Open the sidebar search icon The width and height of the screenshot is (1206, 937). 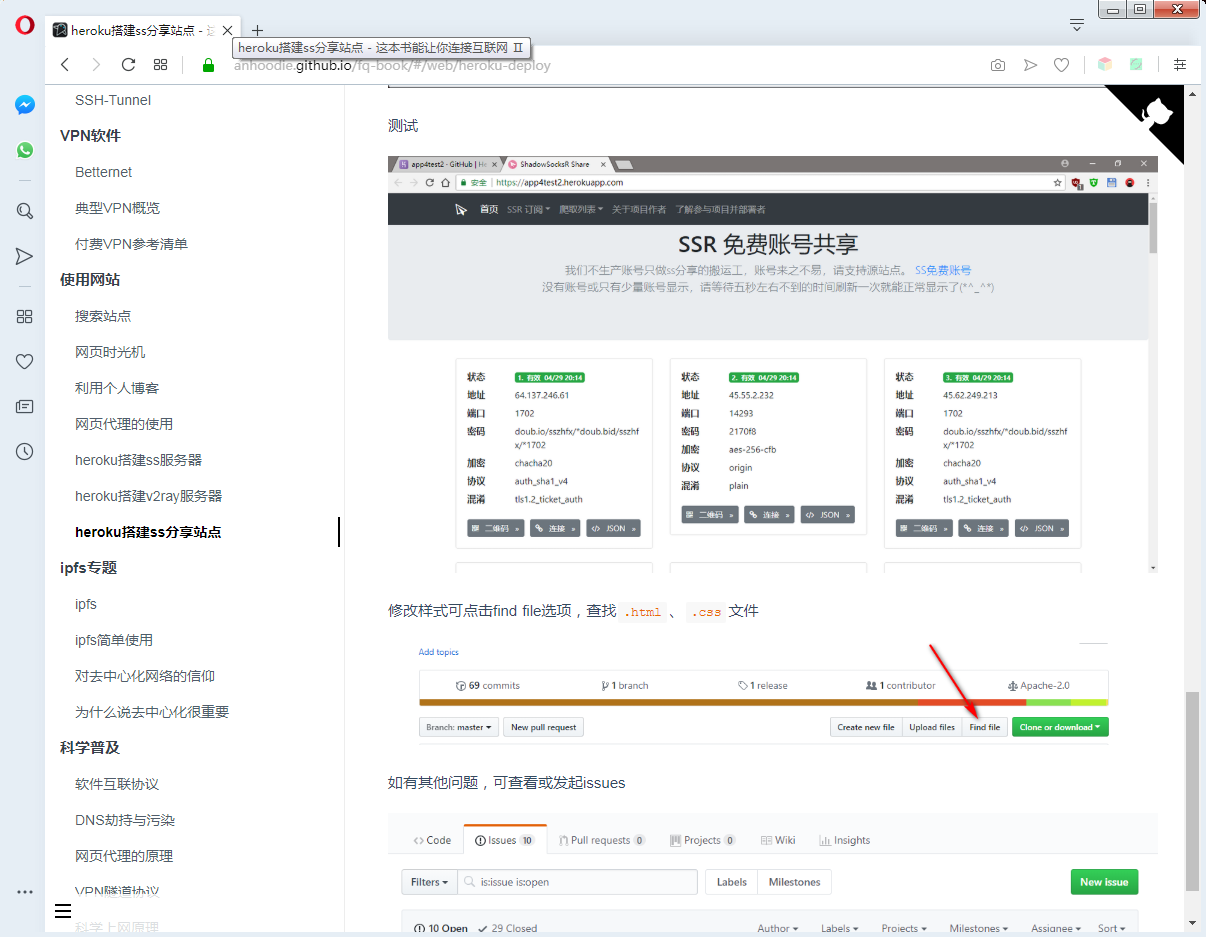25,211
